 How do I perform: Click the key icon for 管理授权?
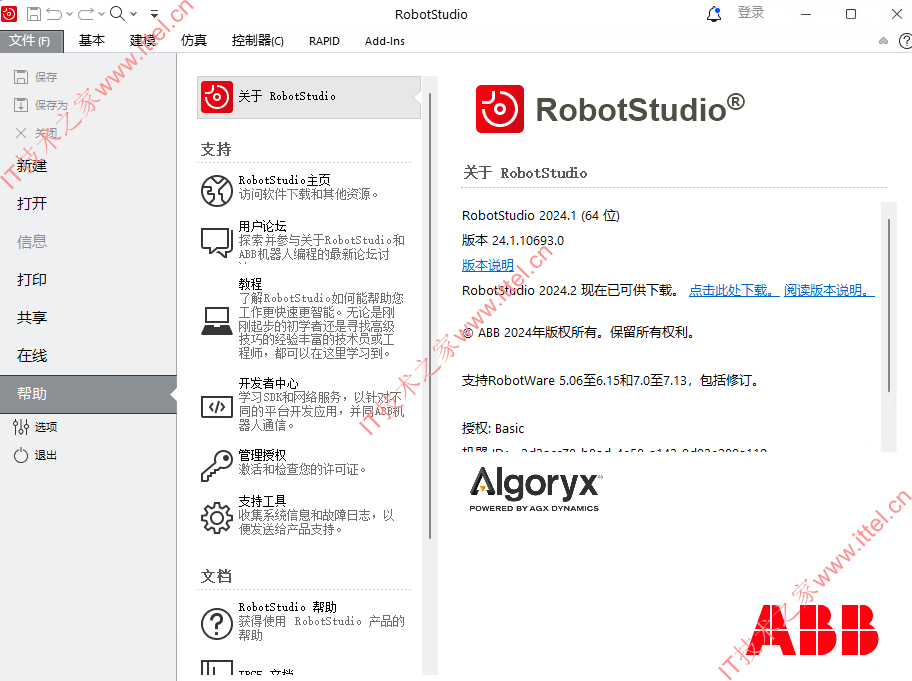coord(216,465)
